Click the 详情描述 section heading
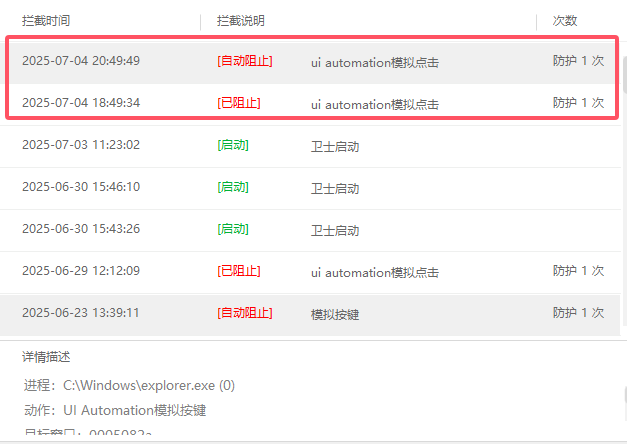Viewport: 627px width, 444px height. 46,357
